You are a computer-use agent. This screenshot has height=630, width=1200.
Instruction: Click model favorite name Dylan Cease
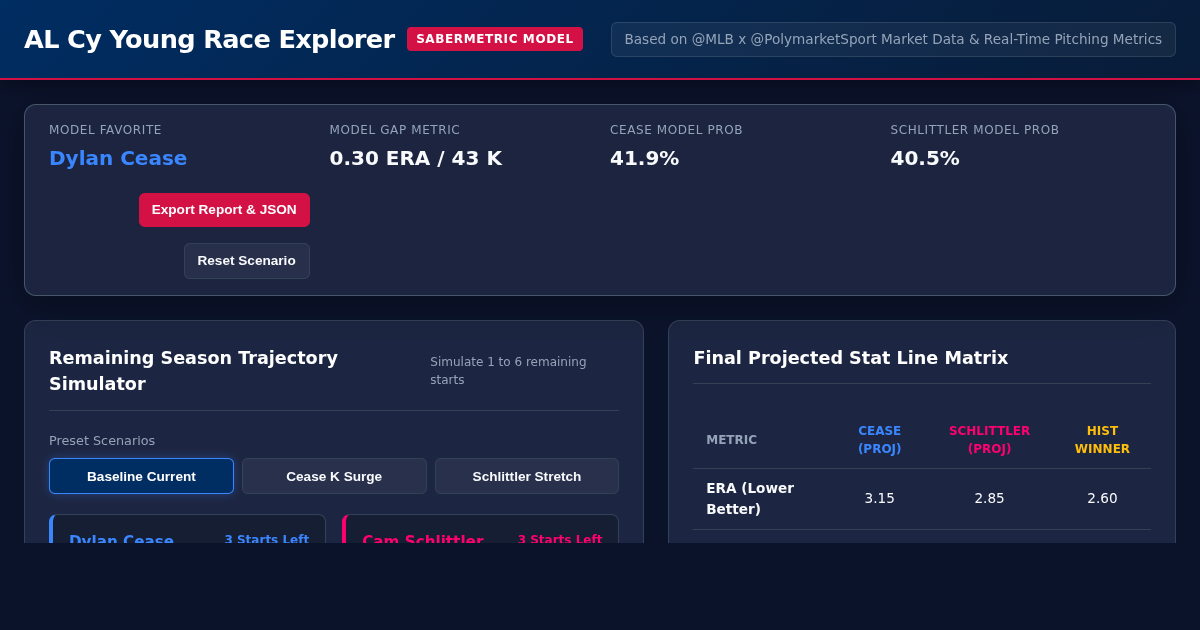point(118,158)
